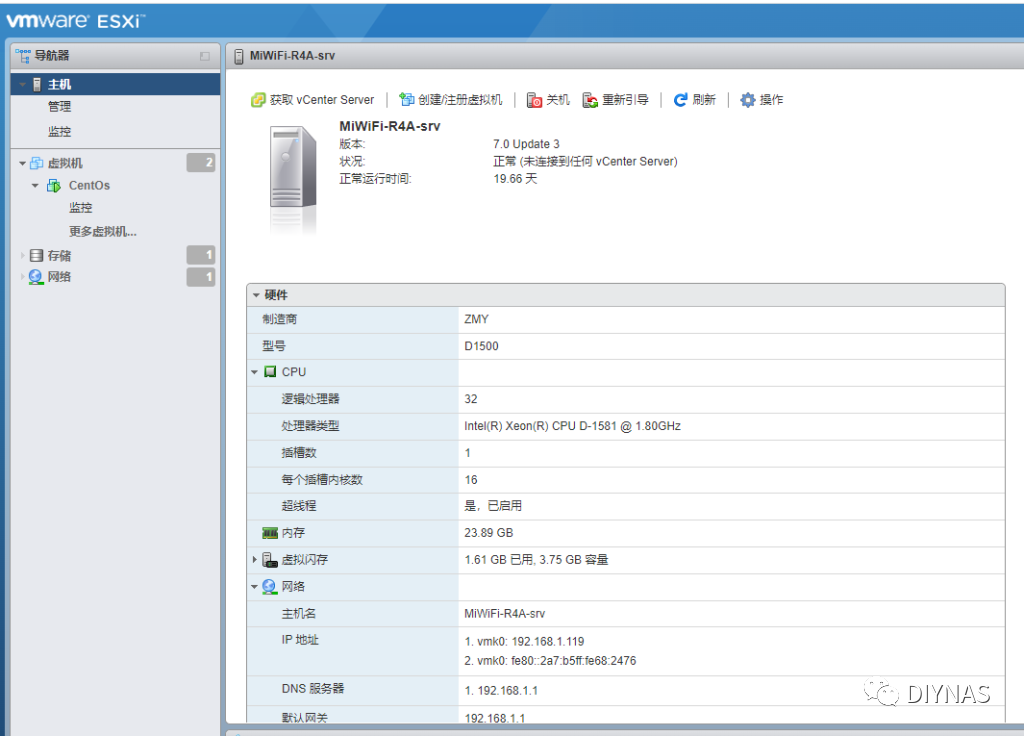Viewport: 1024px width, 736px height.
Task: Click the 网络 count badge 1
Action: [201, 277]
